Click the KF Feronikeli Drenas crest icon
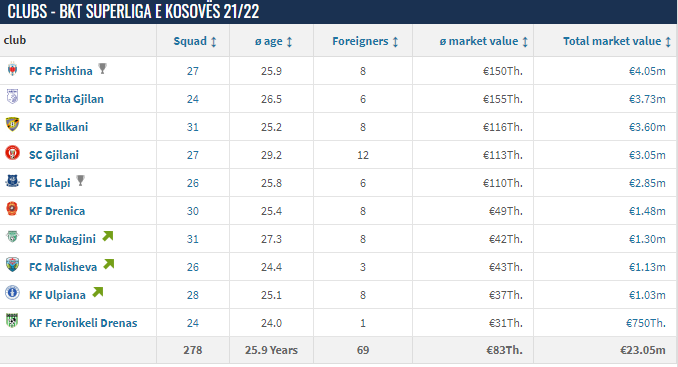The width and height of the screenshot is (678, 367). click(x=13, y=320)
